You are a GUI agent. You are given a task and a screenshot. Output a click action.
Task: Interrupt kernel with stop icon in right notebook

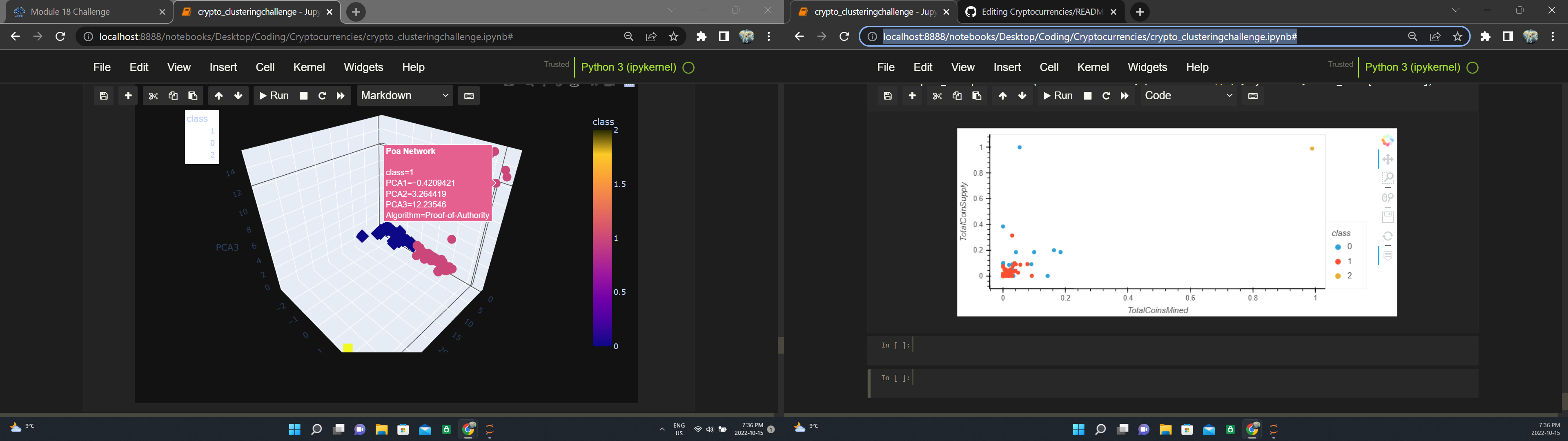[x=1087, y=96]
